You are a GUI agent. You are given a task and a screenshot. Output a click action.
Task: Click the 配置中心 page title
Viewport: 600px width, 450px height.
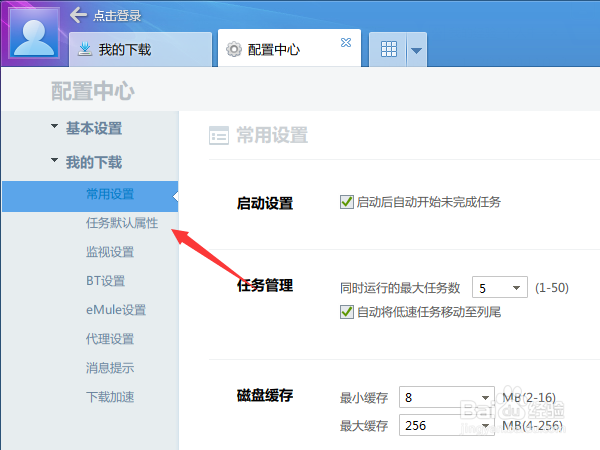click(x=93, y=91)
